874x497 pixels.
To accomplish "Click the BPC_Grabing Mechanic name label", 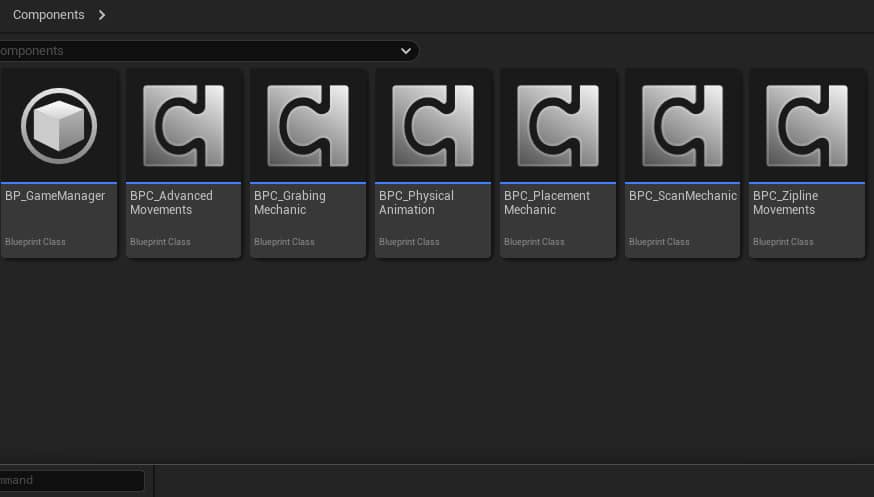I will (290, 203).
